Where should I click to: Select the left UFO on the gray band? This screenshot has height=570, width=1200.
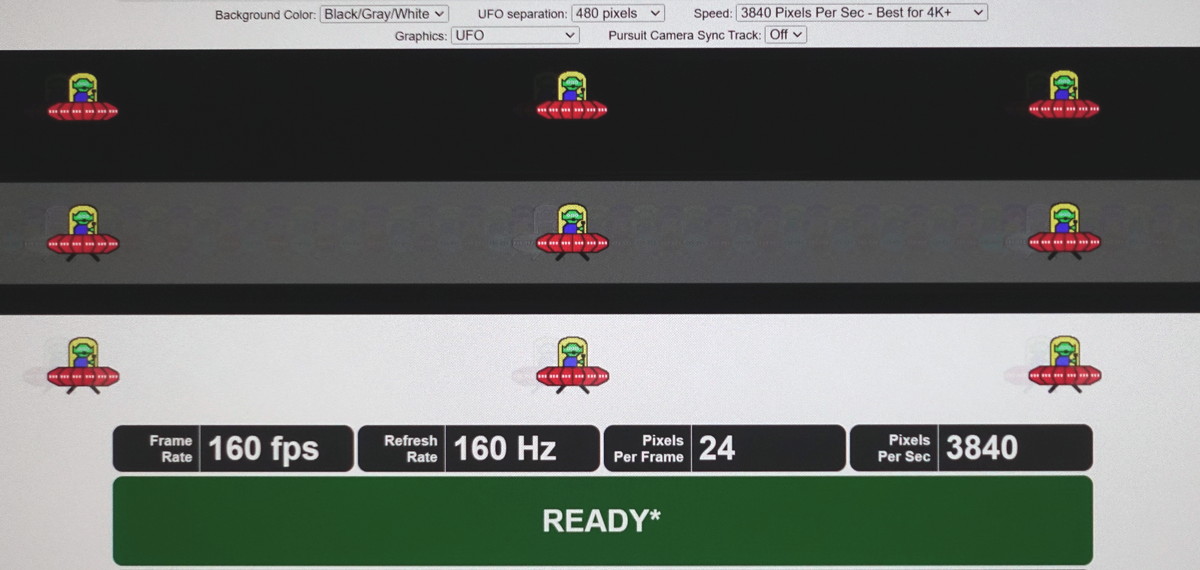point(83,231)
